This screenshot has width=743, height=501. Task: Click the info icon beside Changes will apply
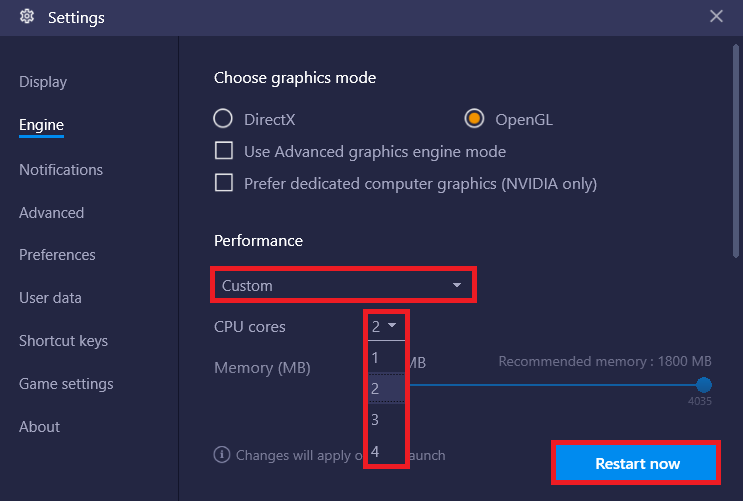click(x=221, y=455)
